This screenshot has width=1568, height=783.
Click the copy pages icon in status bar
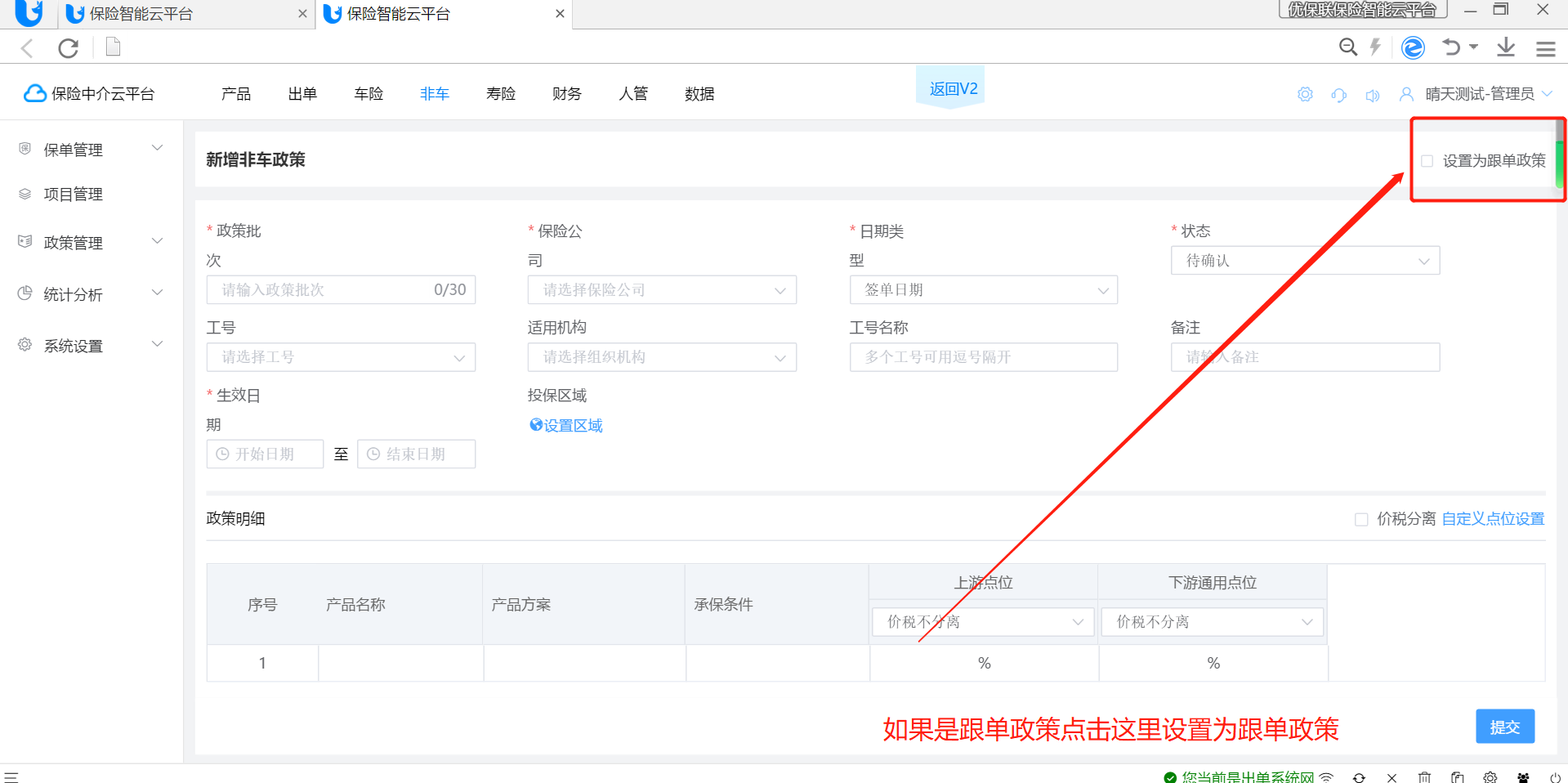click(x=1457, y=777)
